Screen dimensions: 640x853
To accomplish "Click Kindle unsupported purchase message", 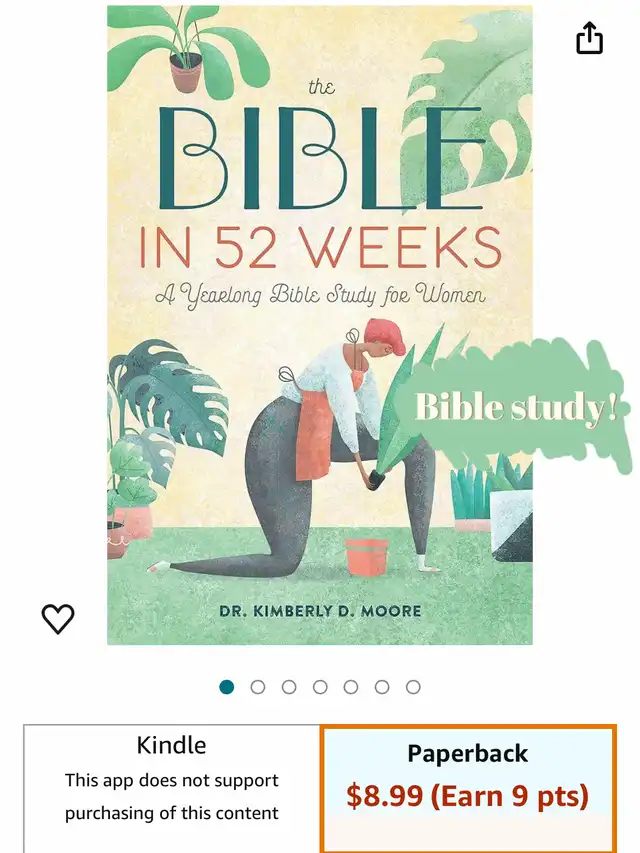I will coord(171,796).
